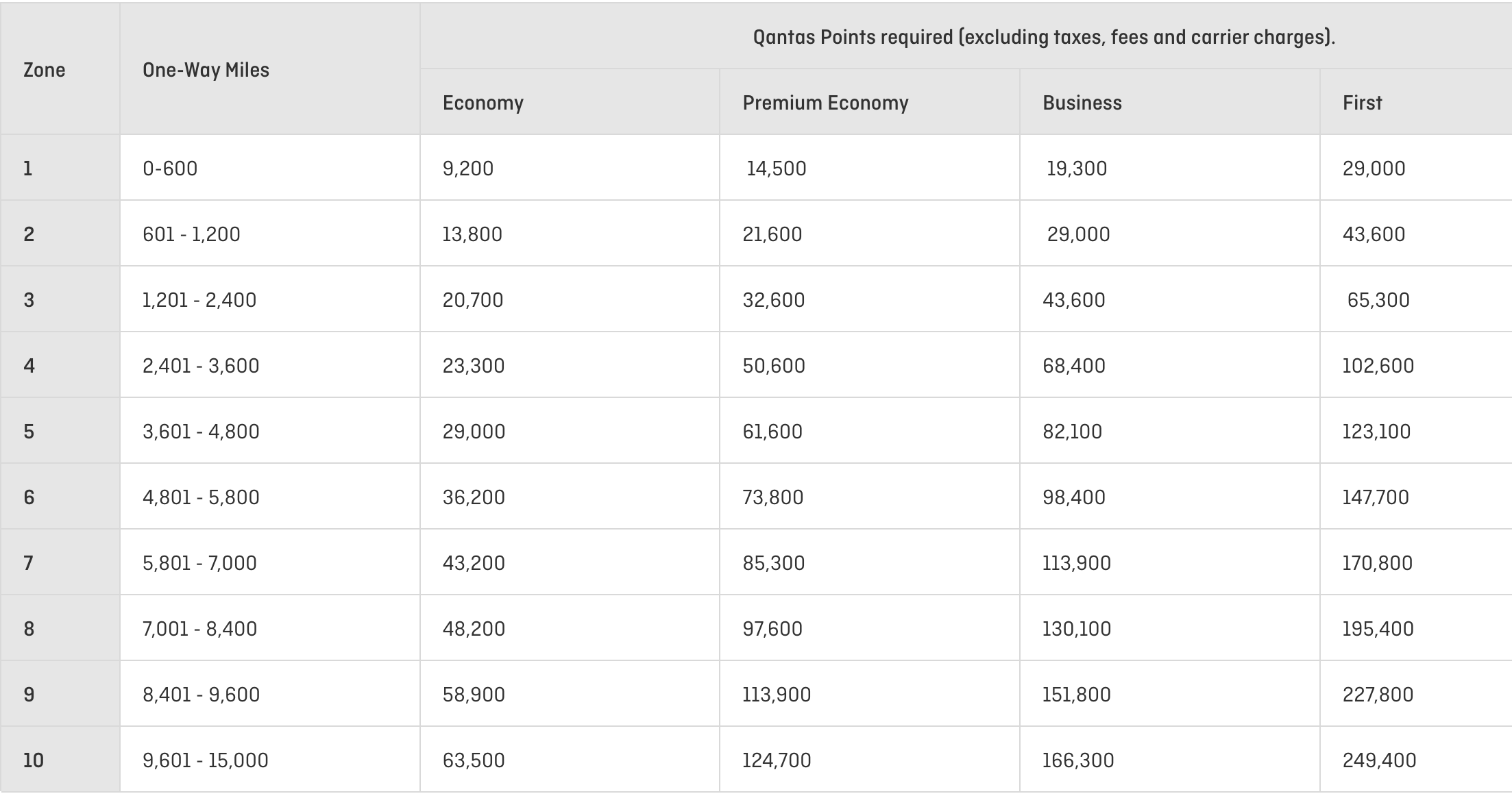1512x796 pixels.
Task: Select Zone 2 Premium Economy 21,600 cell
Action: point(772,234)
